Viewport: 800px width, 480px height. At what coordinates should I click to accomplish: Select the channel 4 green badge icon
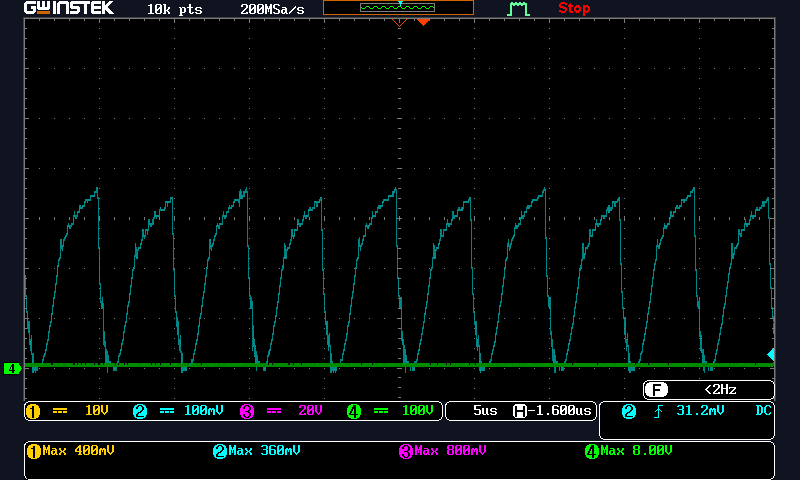[x=354, y=411]
